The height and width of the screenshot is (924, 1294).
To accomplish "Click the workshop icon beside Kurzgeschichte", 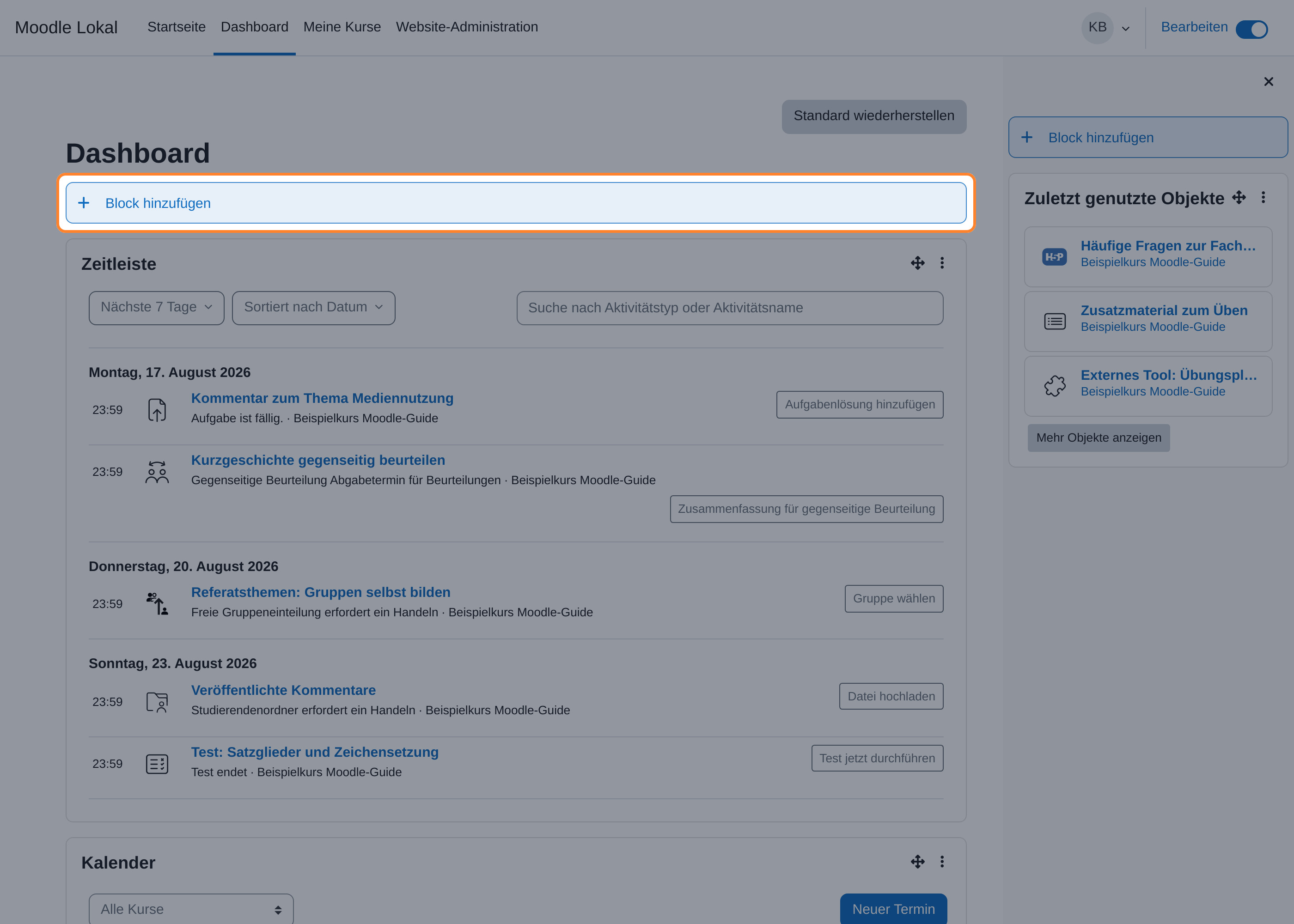I will (x=157, y=472).
